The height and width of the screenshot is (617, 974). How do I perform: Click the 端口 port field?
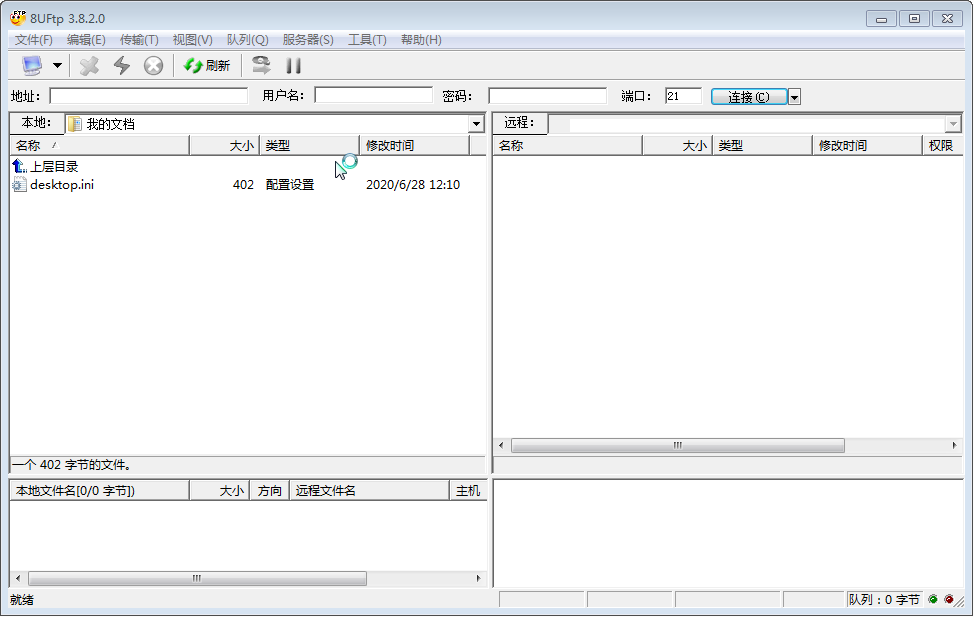click(683, 96)
